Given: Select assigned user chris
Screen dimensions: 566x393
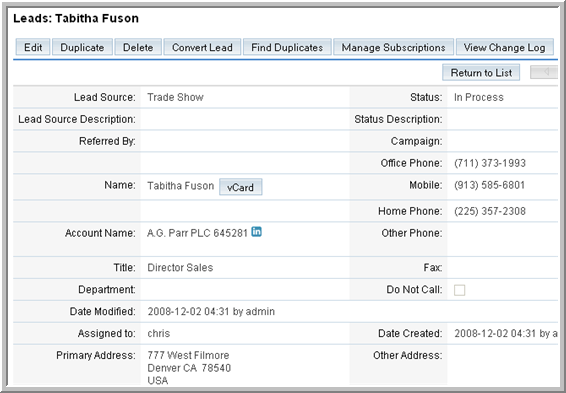Looking at the screenshot, I should tap(158, 333).
